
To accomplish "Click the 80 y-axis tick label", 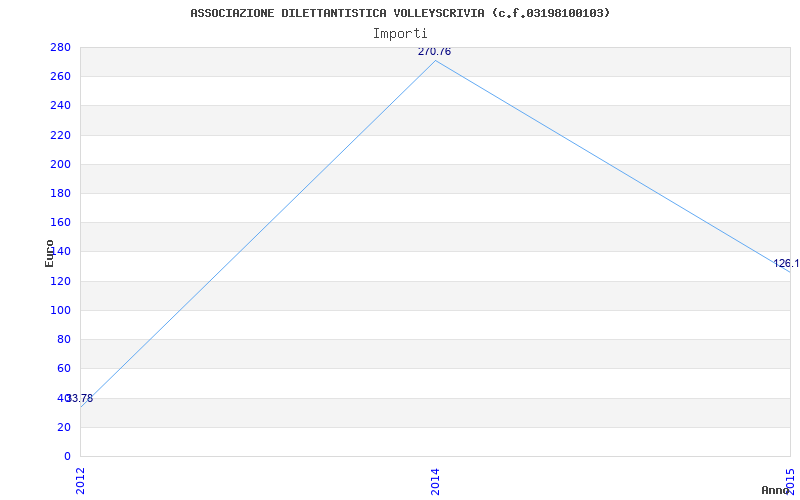I will pyautogui.click(x=64, y=339).
